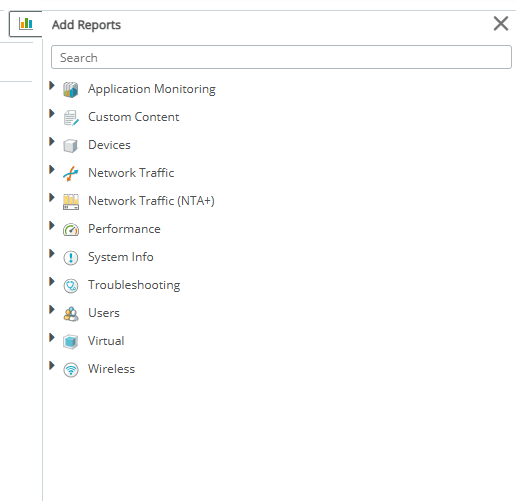This screenshot has width=516, height=501.
Task: Close the Add Reports panel
Action: tap(501, 24)
